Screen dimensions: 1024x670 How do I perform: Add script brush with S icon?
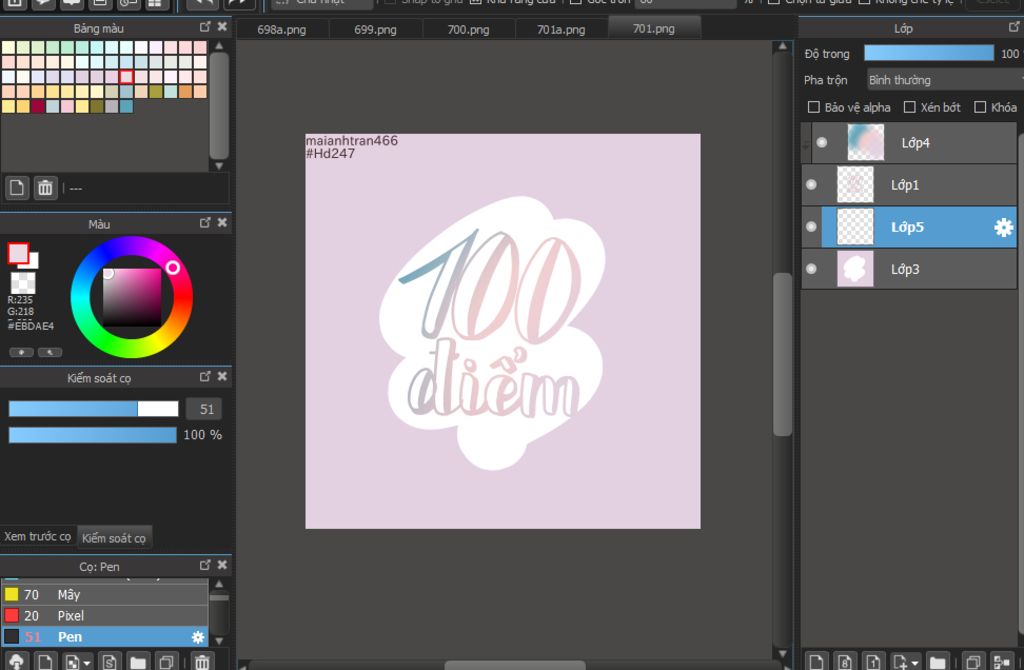109,662
